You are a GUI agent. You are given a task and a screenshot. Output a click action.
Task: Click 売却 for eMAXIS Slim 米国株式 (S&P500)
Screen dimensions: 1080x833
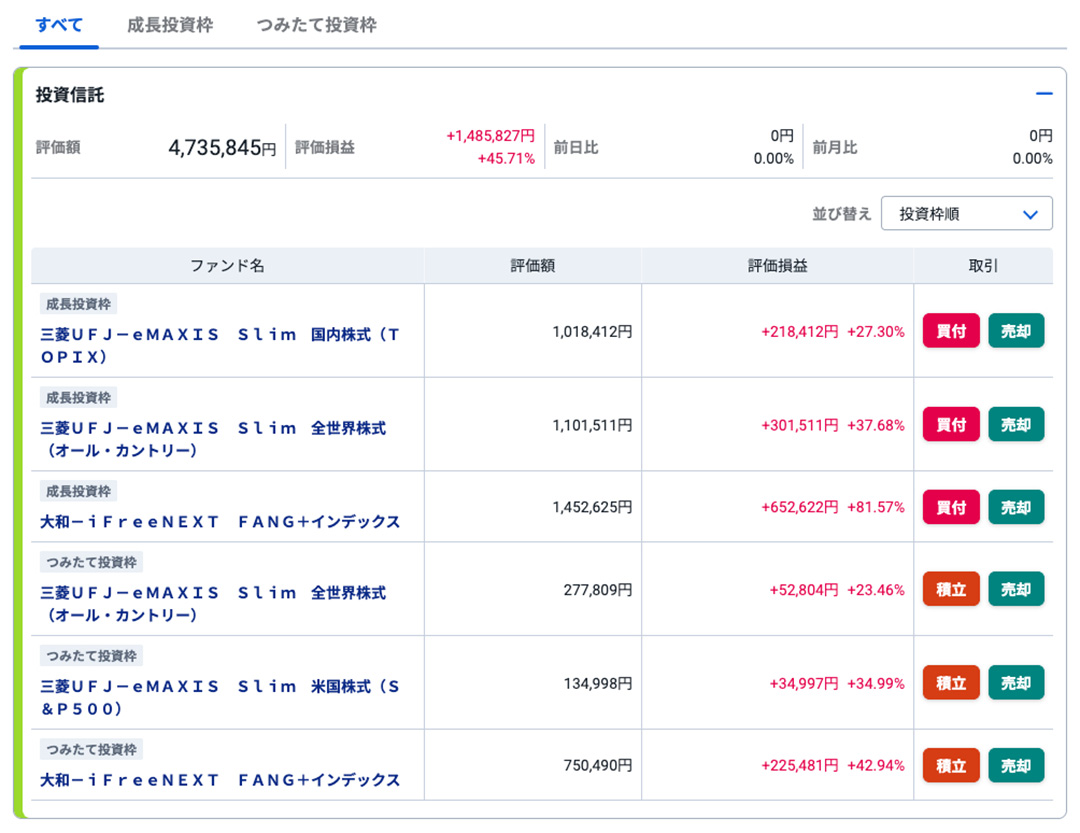[x=1016, y=683]
